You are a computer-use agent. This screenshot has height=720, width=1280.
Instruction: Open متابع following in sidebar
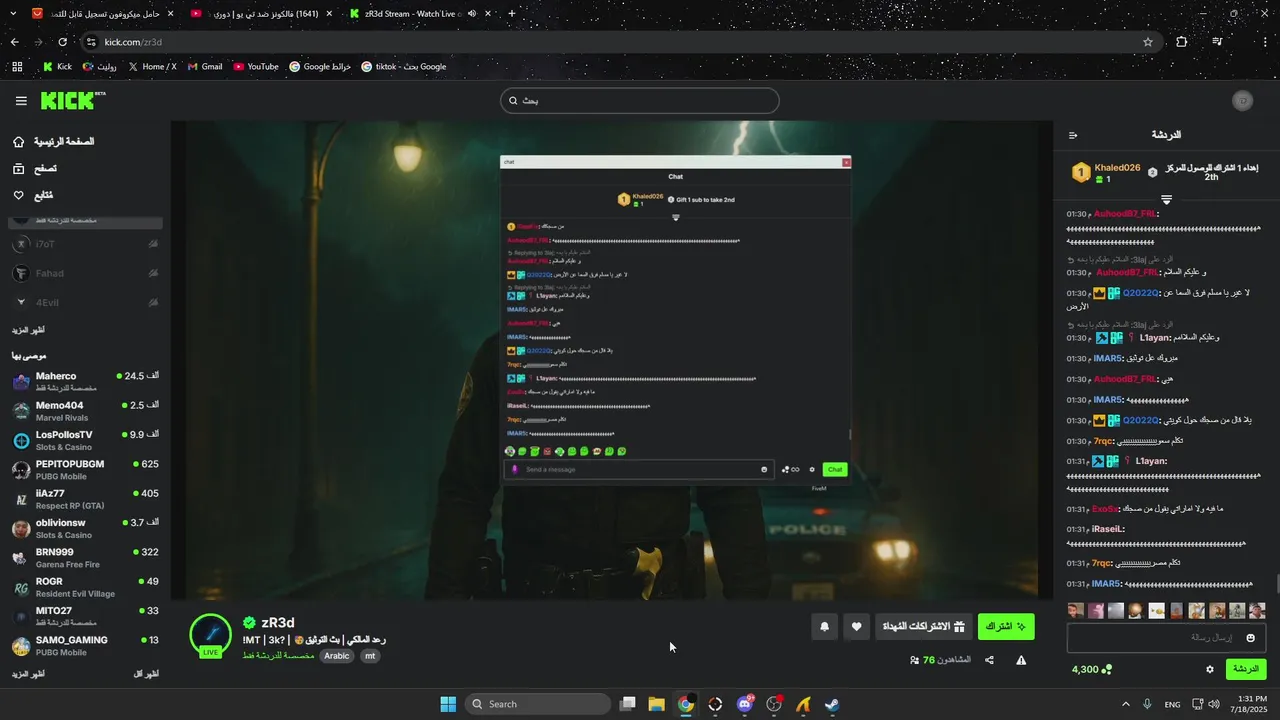point(33,195)
